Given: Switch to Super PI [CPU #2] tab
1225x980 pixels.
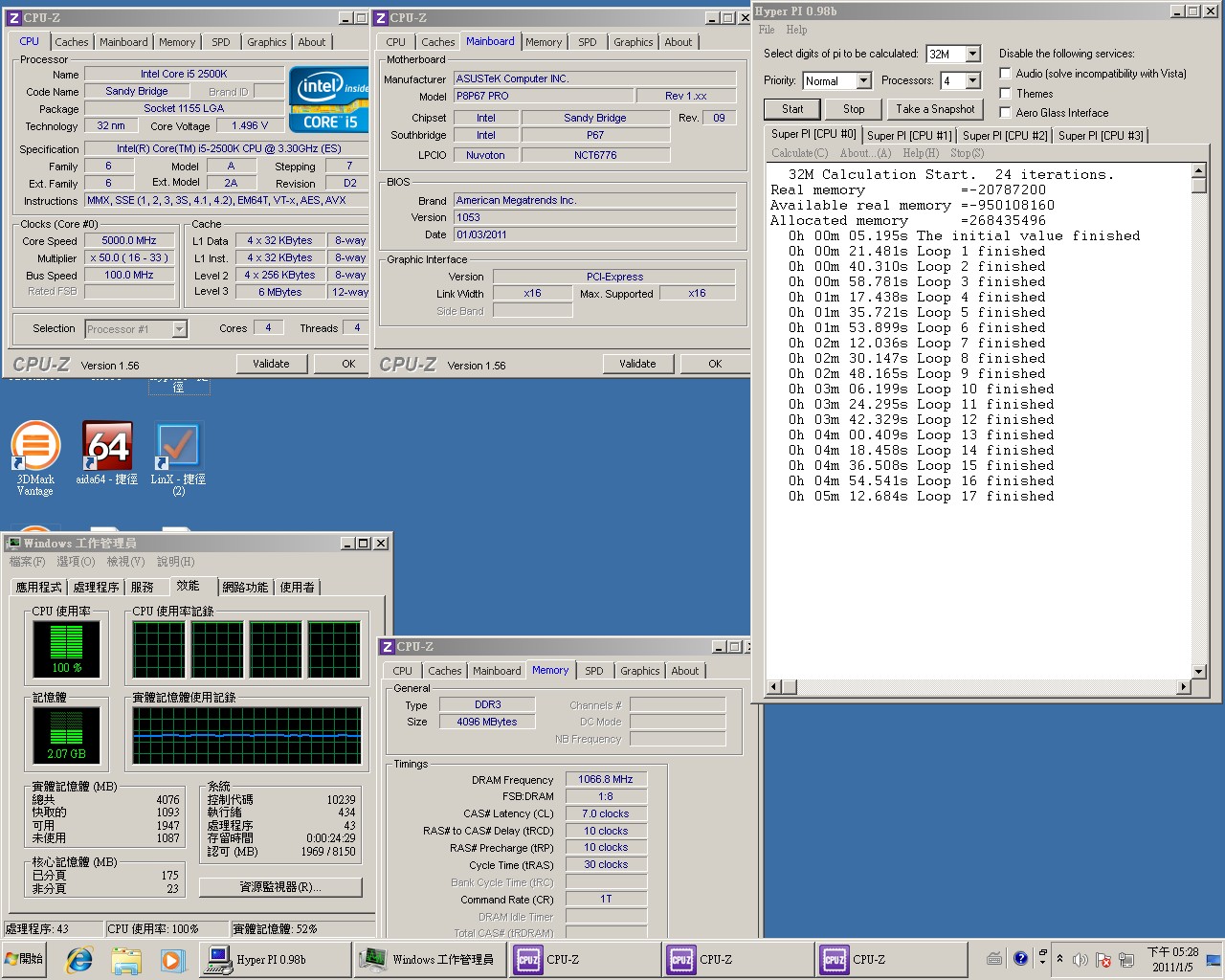Looking at the screenshot, I should (x=1005, y=136).
